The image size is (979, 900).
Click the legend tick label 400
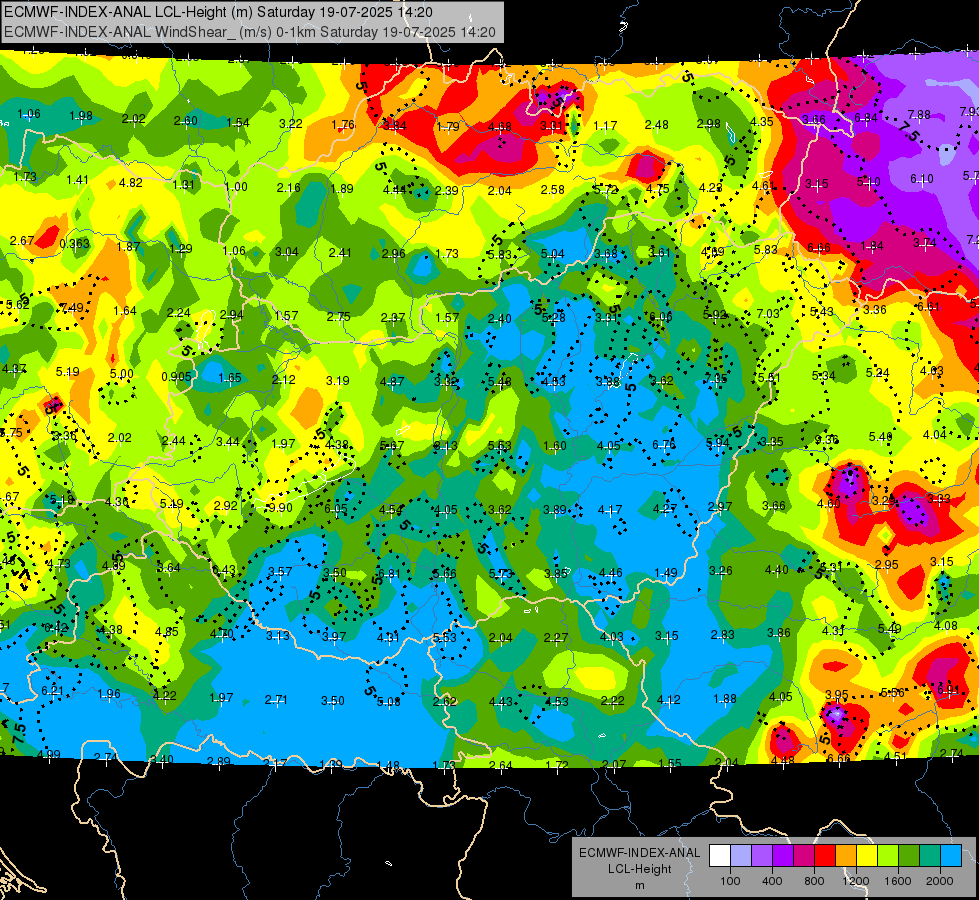coord(772,881)
